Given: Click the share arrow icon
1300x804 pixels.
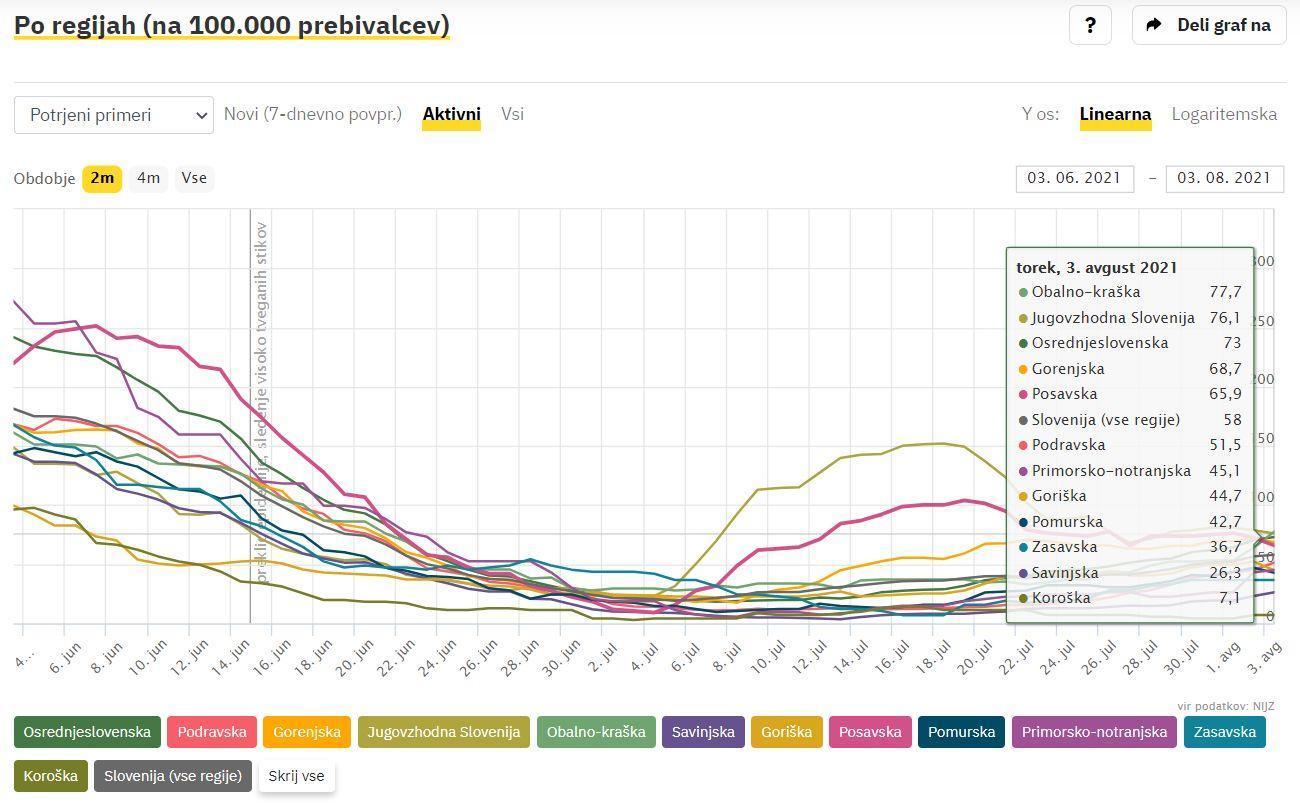Looking at the screenshot, I should pyautogui.click(x=1154, y=25).
